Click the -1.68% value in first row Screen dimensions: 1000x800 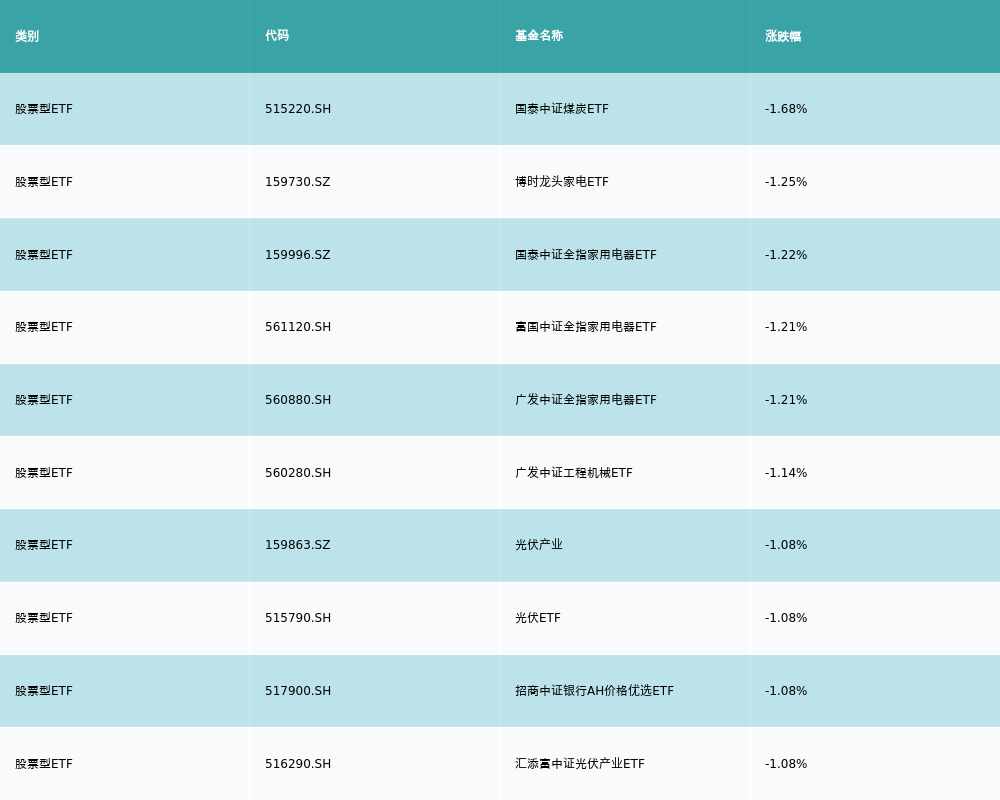(784, 109)
